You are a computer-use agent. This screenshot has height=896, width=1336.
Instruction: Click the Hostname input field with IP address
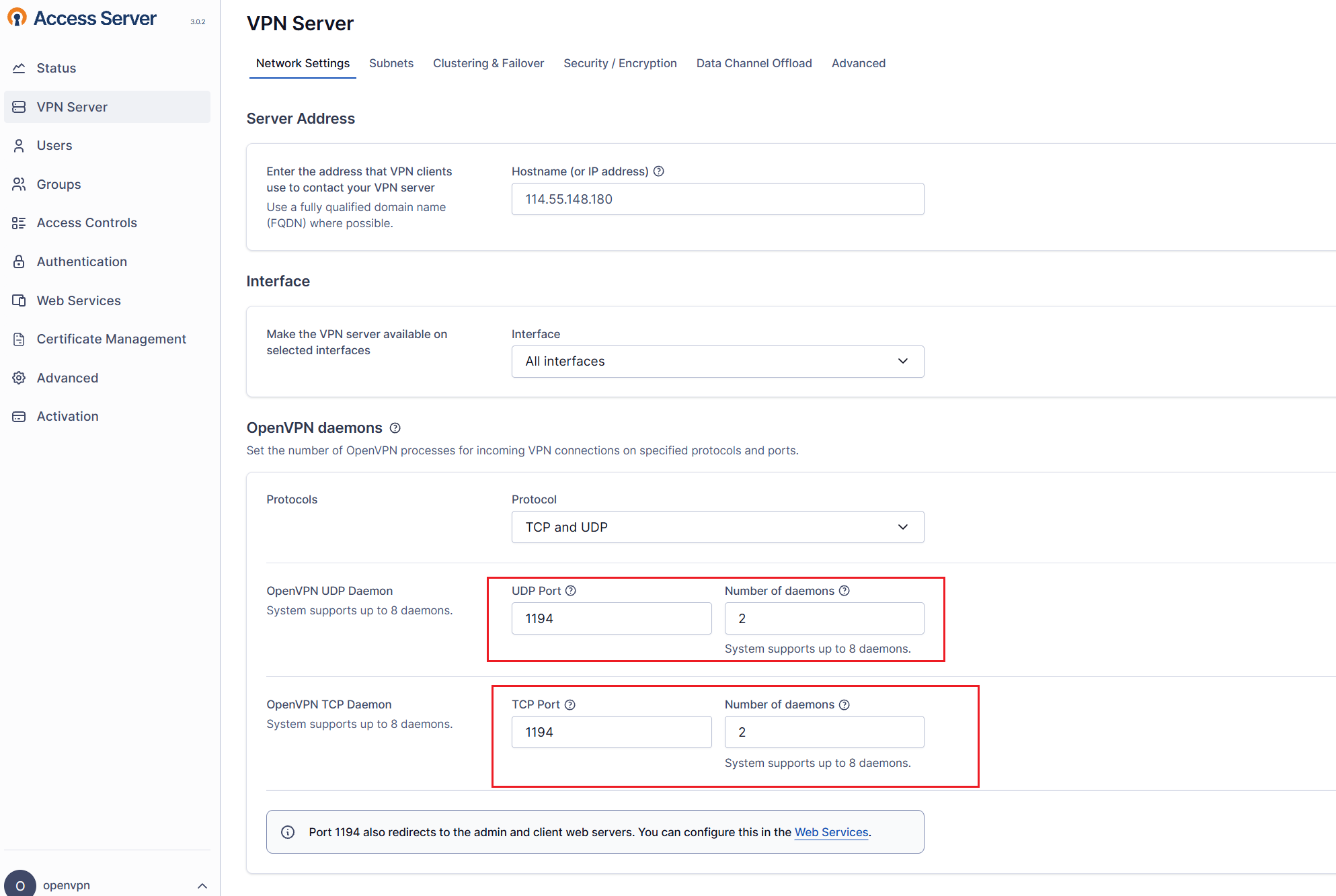click(717, 199)
